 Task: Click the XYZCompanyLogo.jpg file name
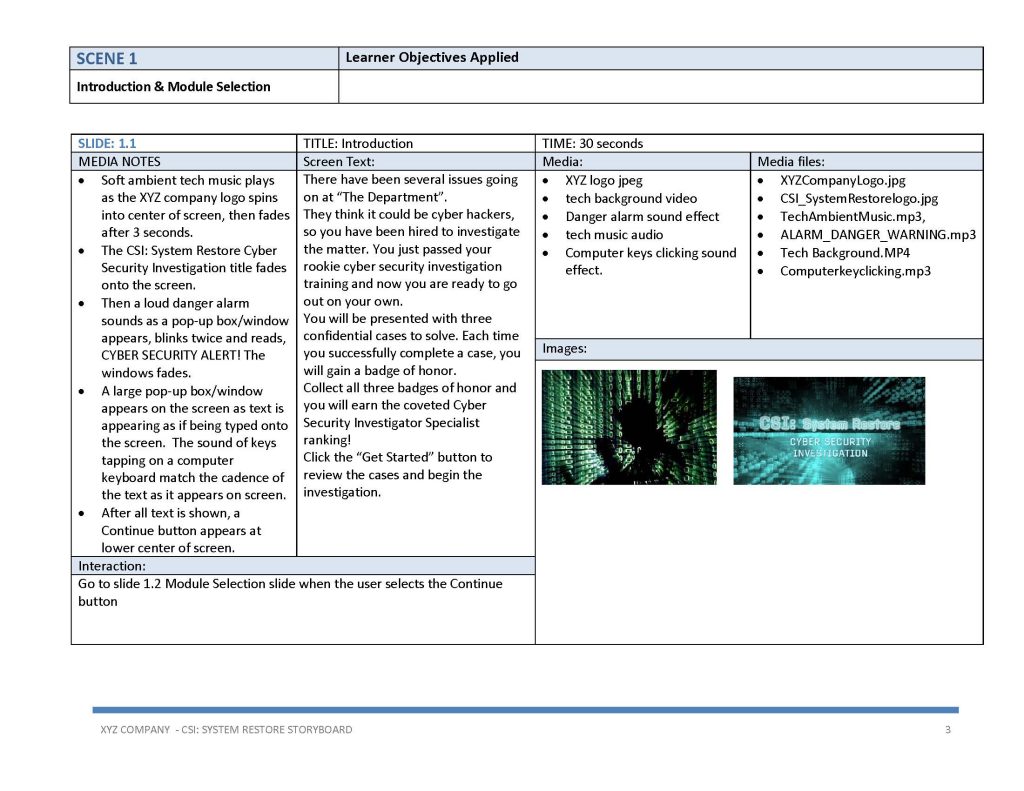tap(842, 181)
